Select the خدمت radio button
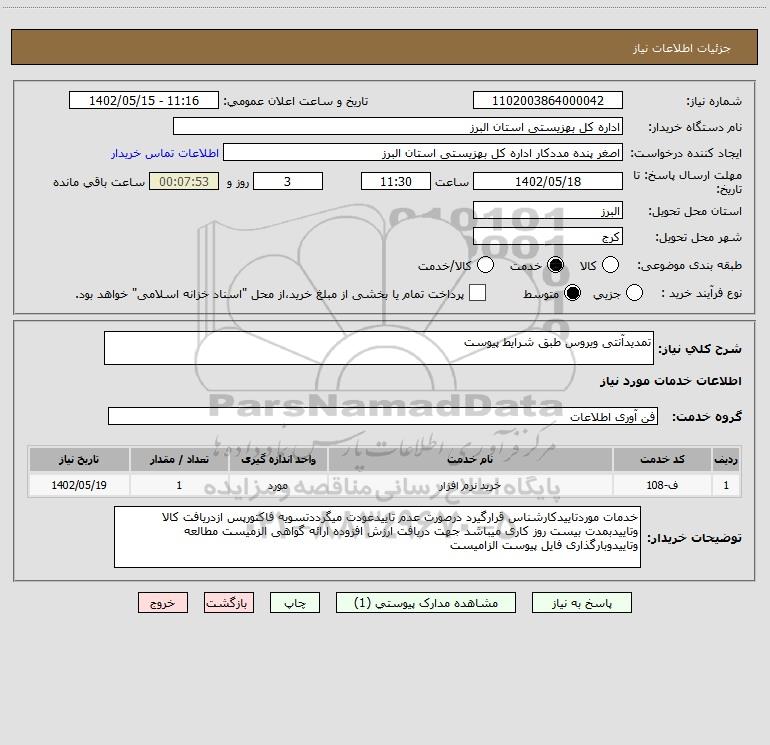Screen dimensions: 770x745 [556, 265]
